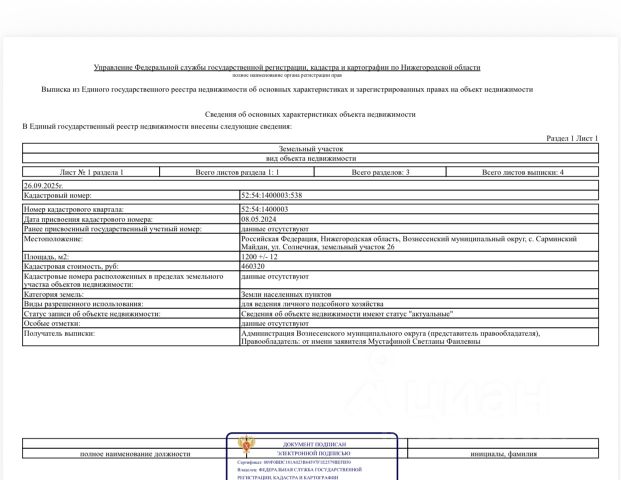Click the 'Местоположение:' label

tap(53, 239)
